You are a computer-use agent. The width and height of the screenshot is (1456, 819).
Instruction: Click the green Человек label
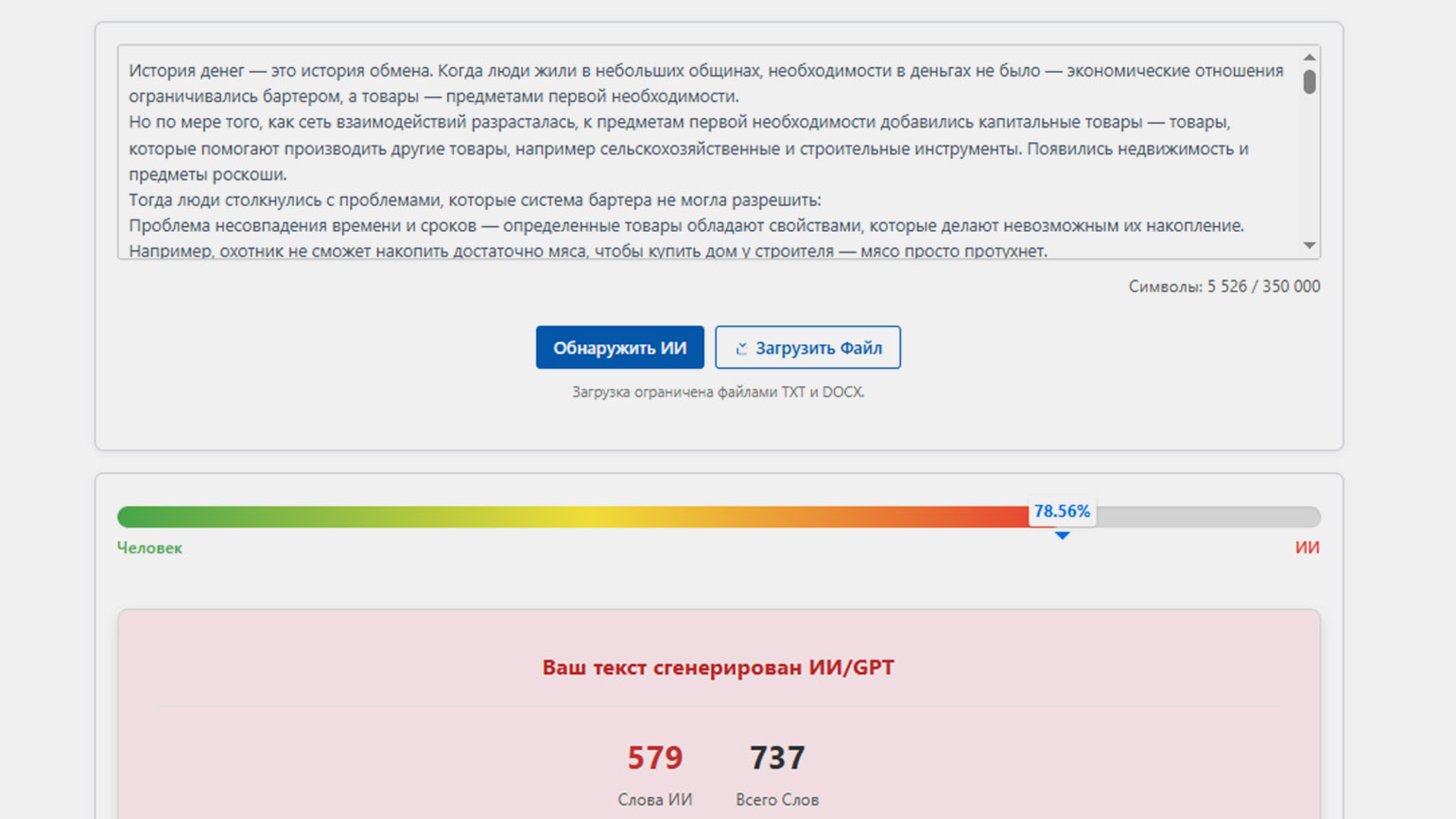point(149,548)
